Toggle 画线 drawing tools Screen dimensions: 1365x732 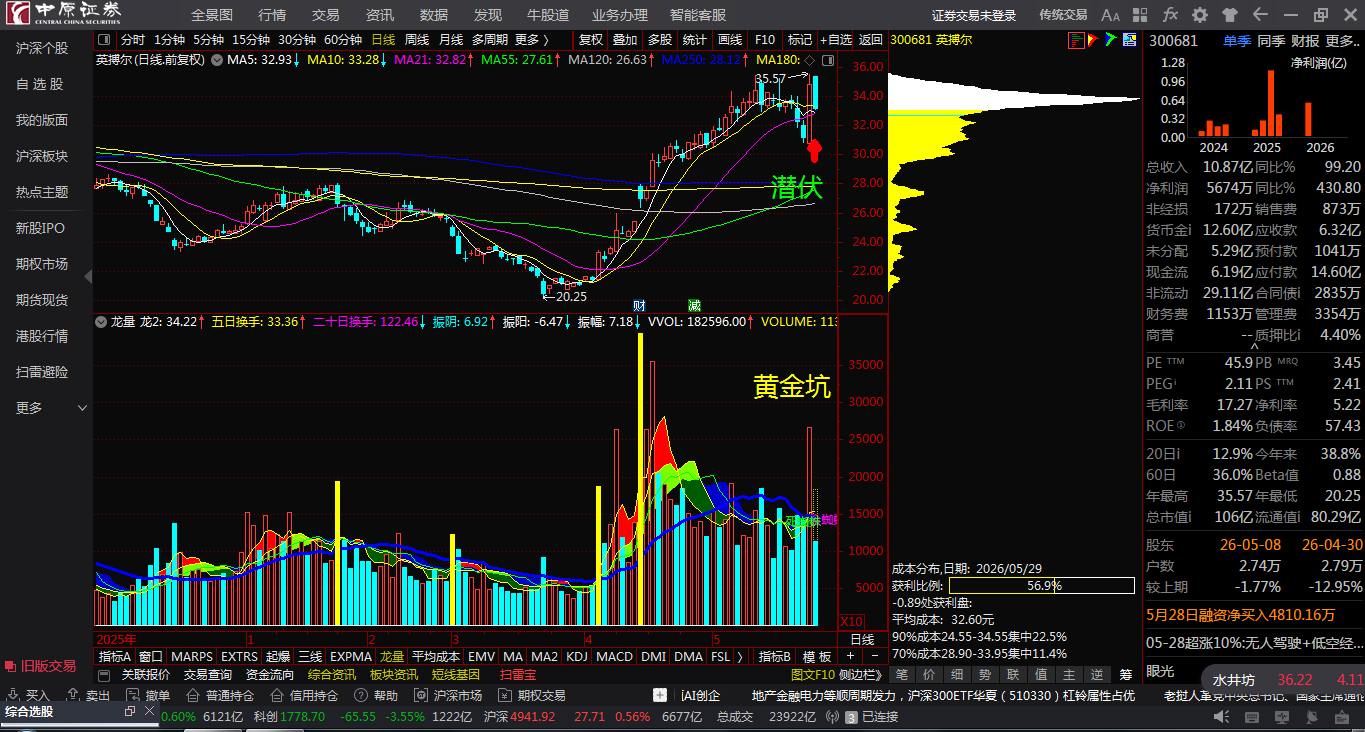pyautogui.click(x=730, y=40)
